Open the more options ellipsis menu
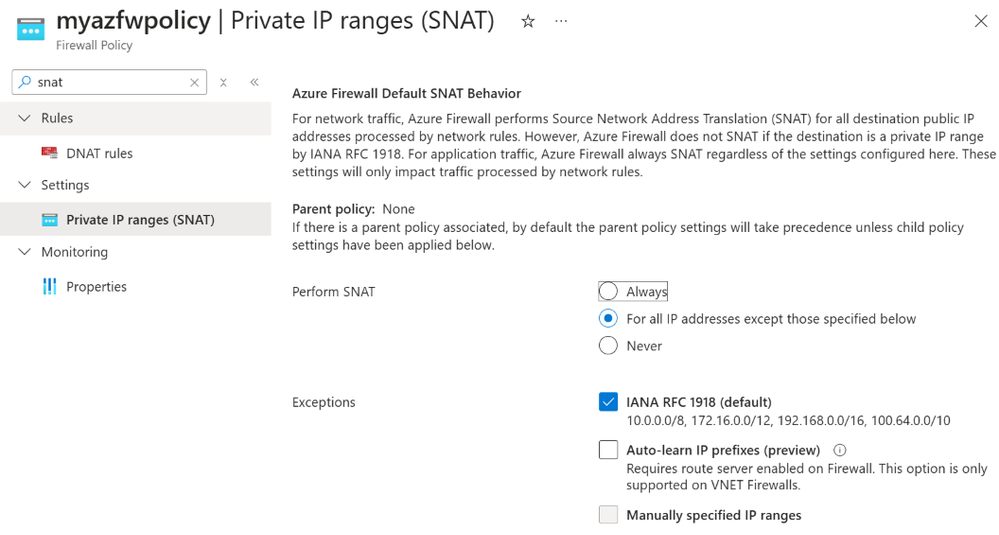The height and width of the screenshot is (535, 999). coord(561,21)
